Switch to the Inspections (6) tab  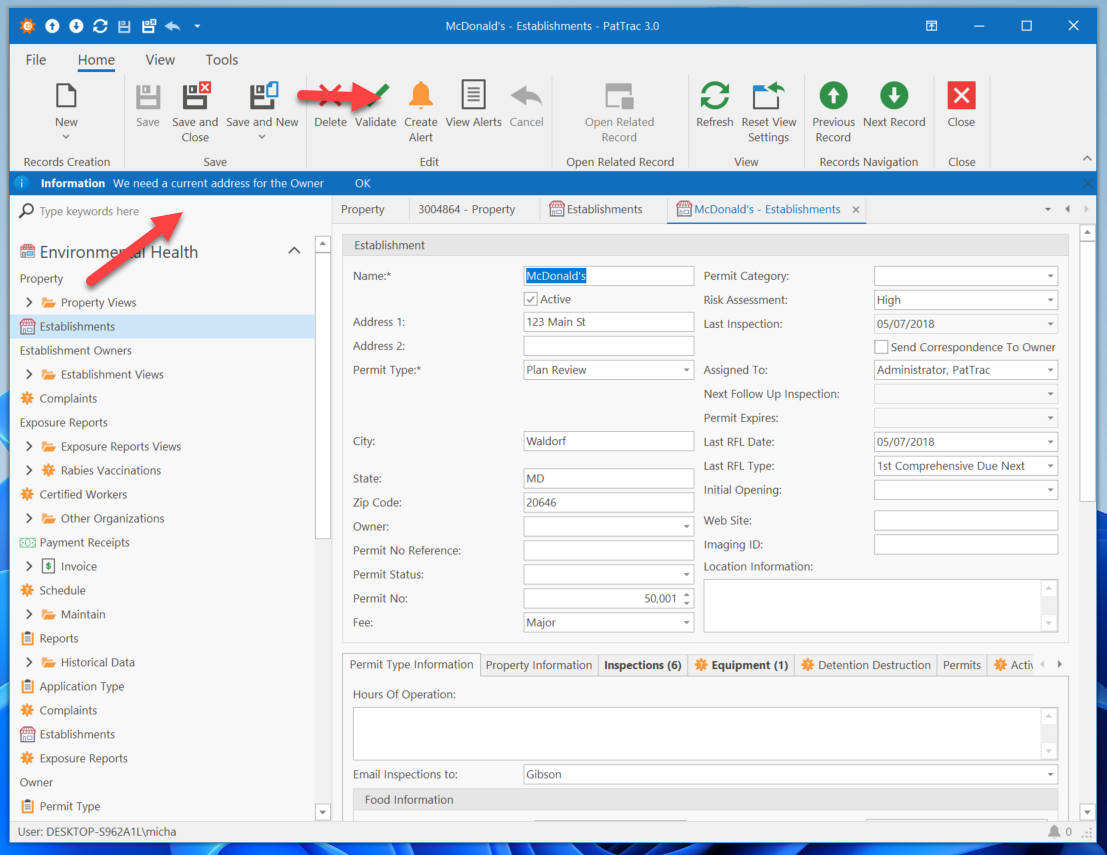642,665
